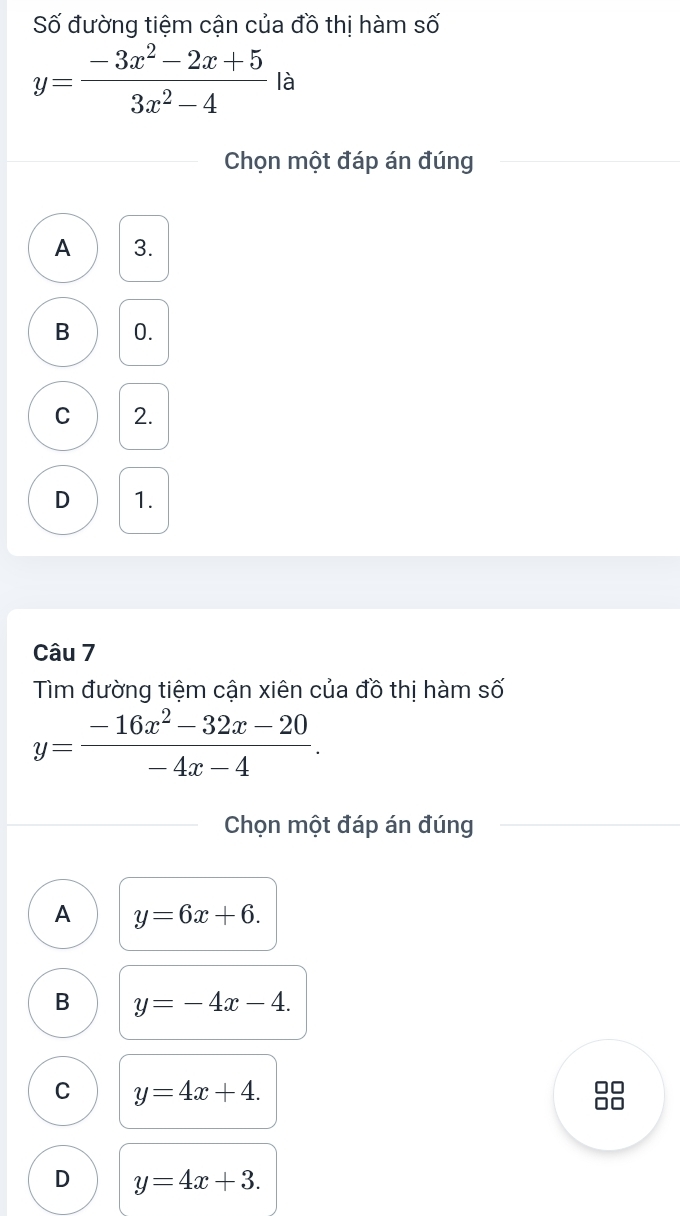The height and width of the screenshot is (1216, 680).
Task: Pick the answer y=4x+3
Action: 198,1180
